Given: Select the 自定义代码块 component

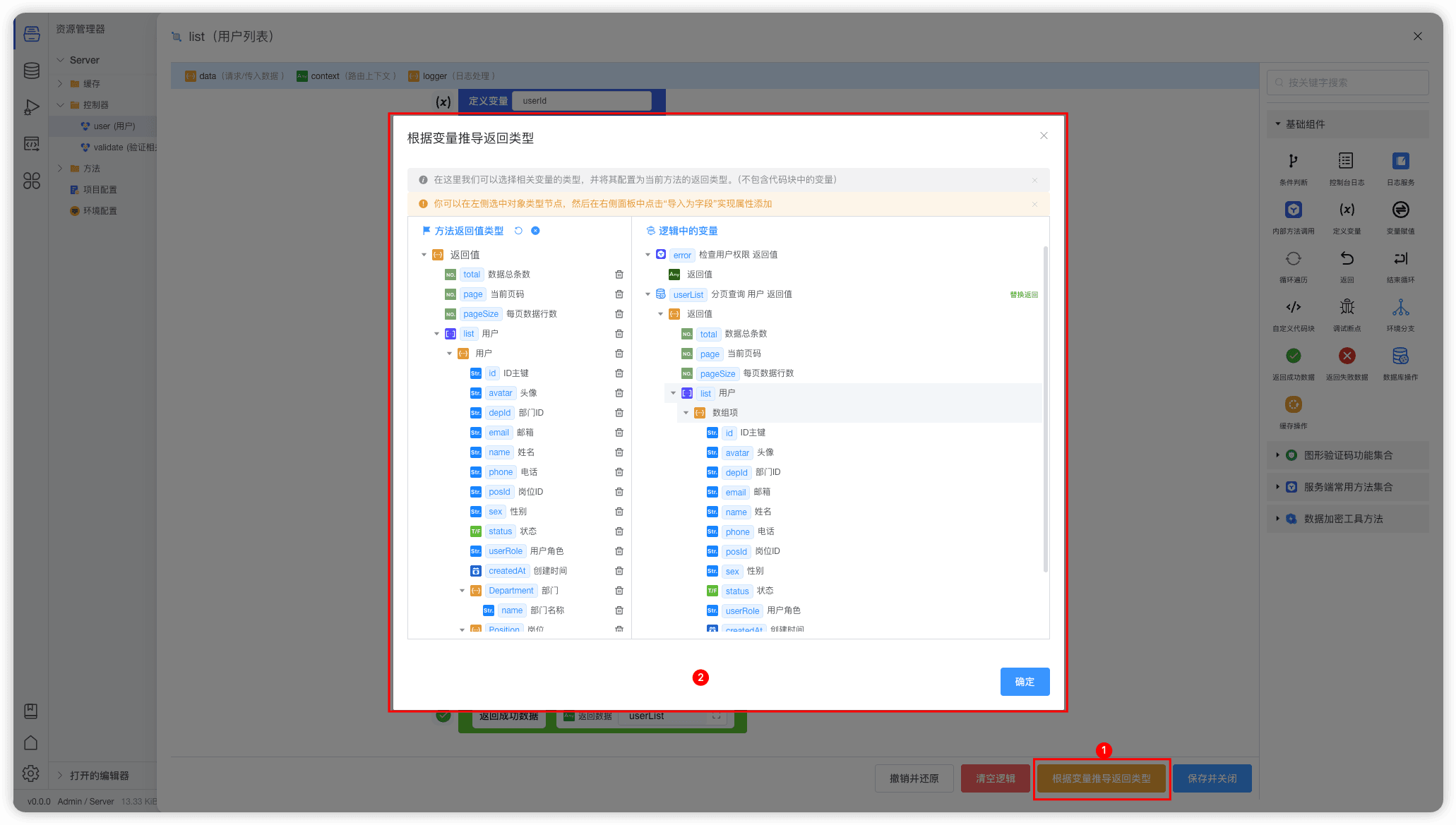Looking at the screenshot, I should 1293,315.
